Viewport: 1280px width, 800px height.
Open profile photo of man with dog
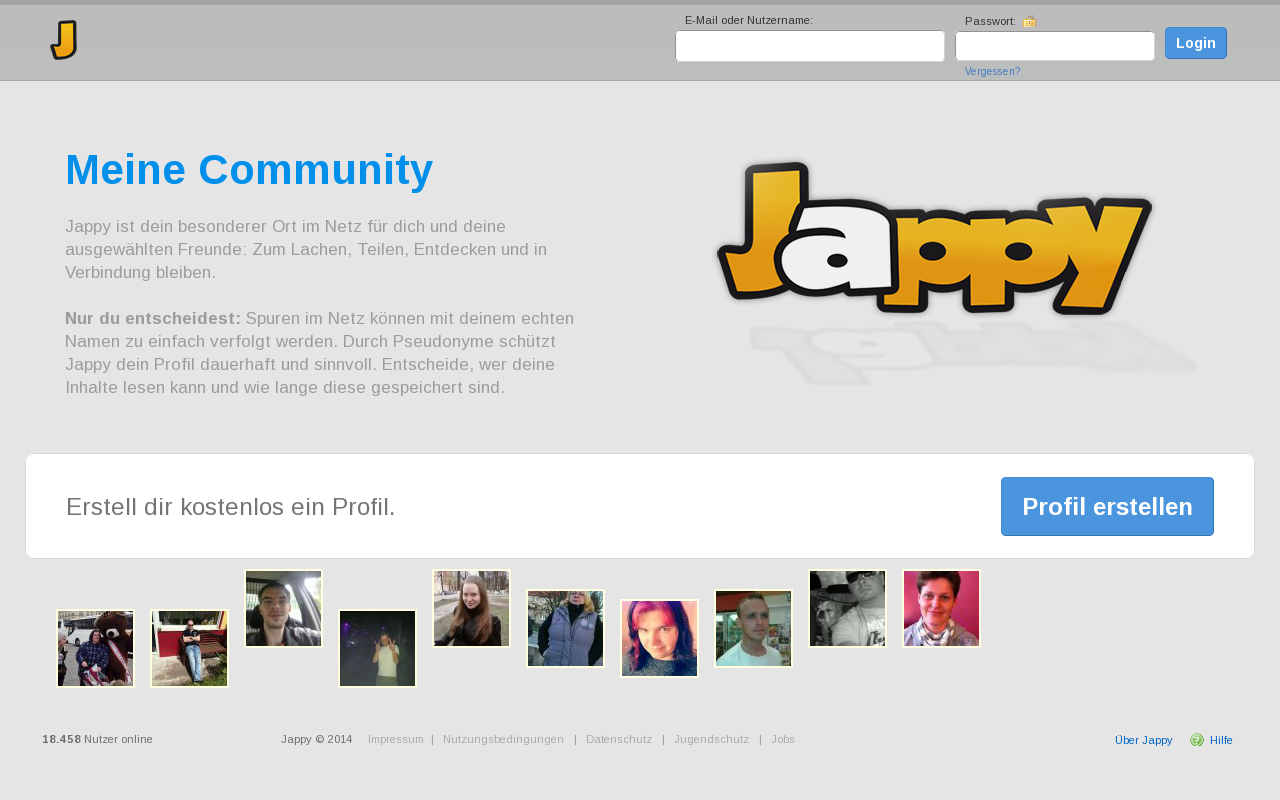(847, 608)
